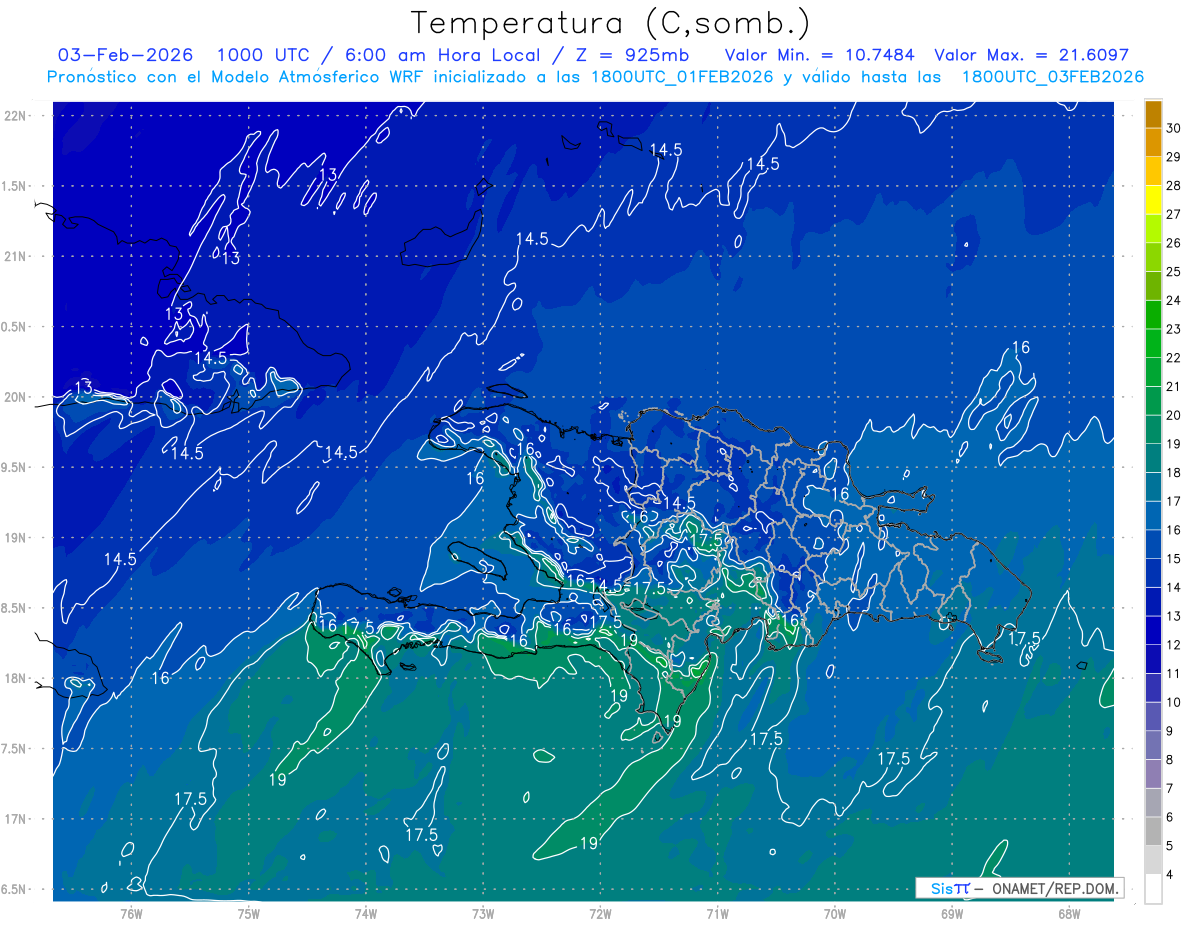Click the latitude axis label "18N"
Viewport: 1200px width, 927px height.
point(16,679)
